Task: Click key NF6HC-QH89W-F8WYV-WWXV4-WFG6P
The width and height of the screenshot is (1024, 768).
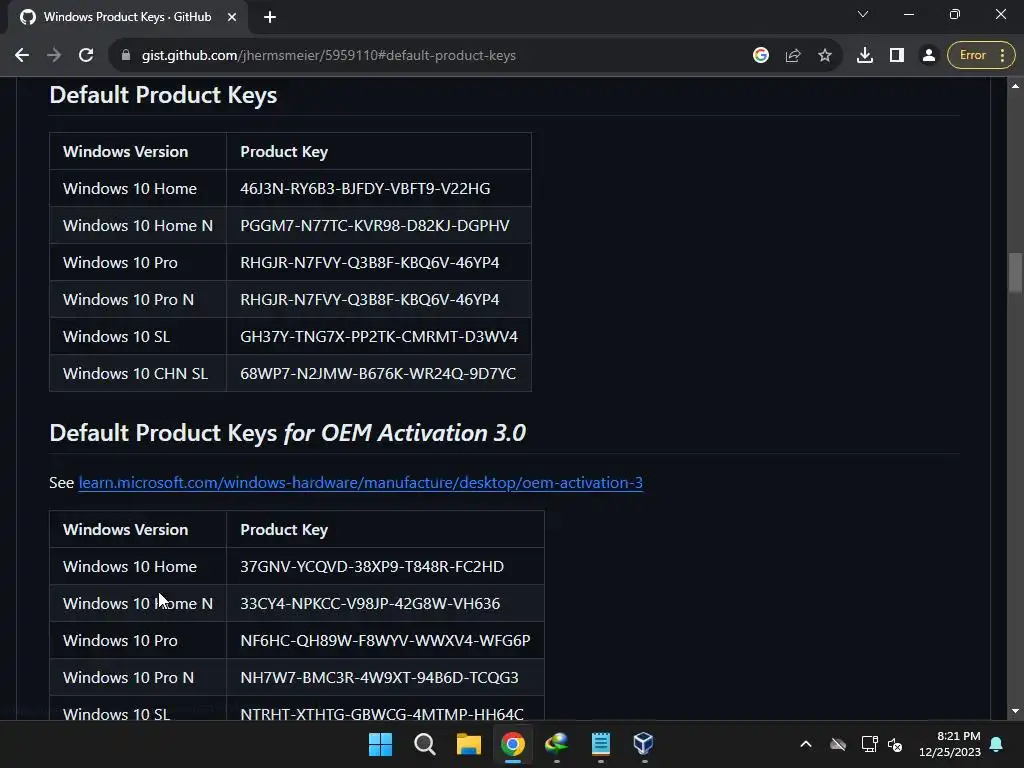Action: pos(385,641)
